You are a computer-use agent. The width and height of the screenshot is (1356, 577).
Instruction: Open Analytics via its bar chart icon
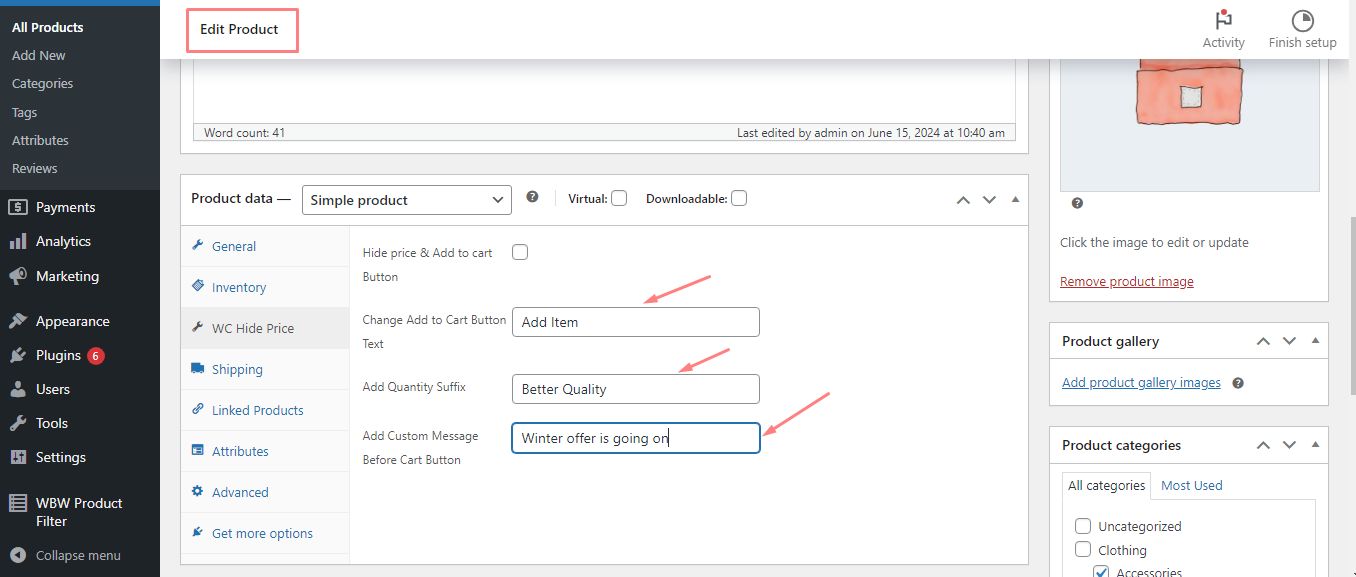(17, 241)
